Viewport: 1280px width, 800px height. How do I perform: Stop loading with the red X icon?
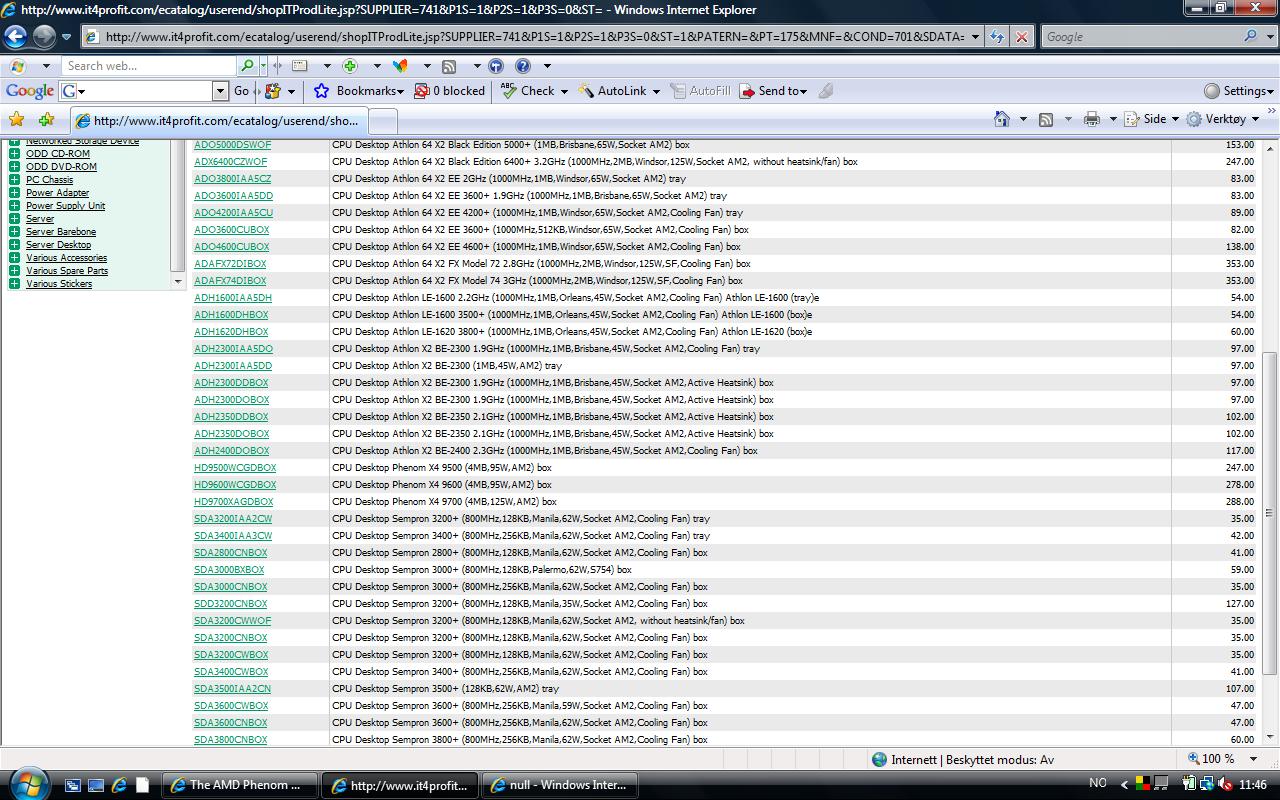1021,37
